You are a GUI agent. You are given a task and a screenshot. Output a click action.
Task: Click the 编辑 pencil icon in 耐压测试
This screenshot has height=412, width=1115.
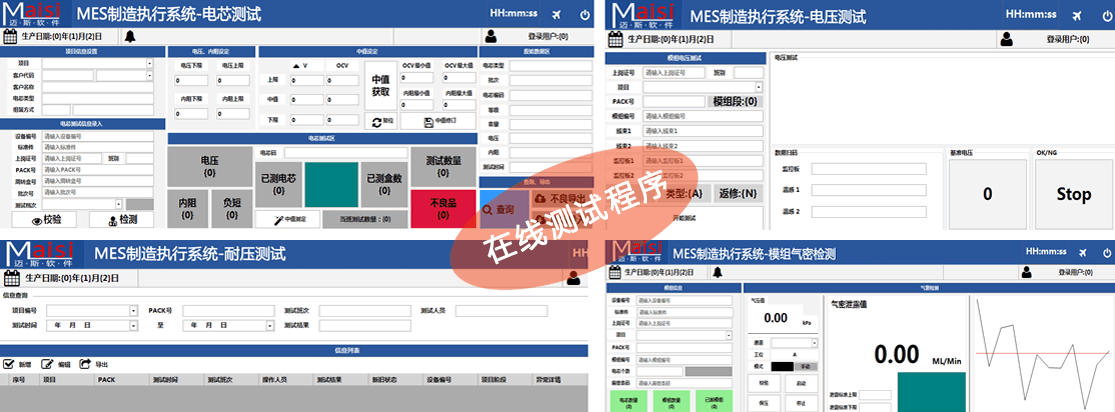pos(47,364)
